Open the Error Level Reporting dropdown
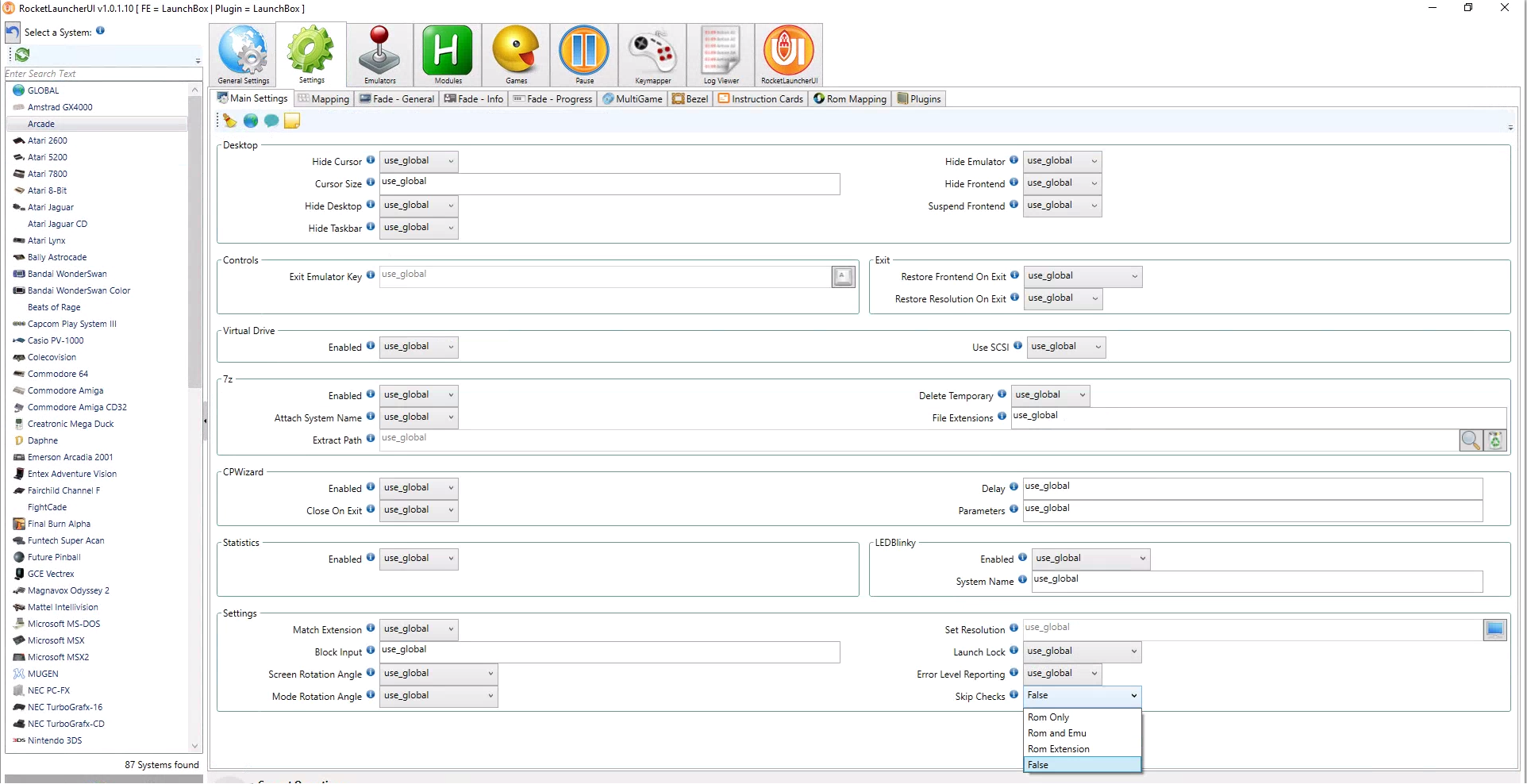Image resolution: width=1527 pixels, height=784 pixels. tap(1062, 674)
